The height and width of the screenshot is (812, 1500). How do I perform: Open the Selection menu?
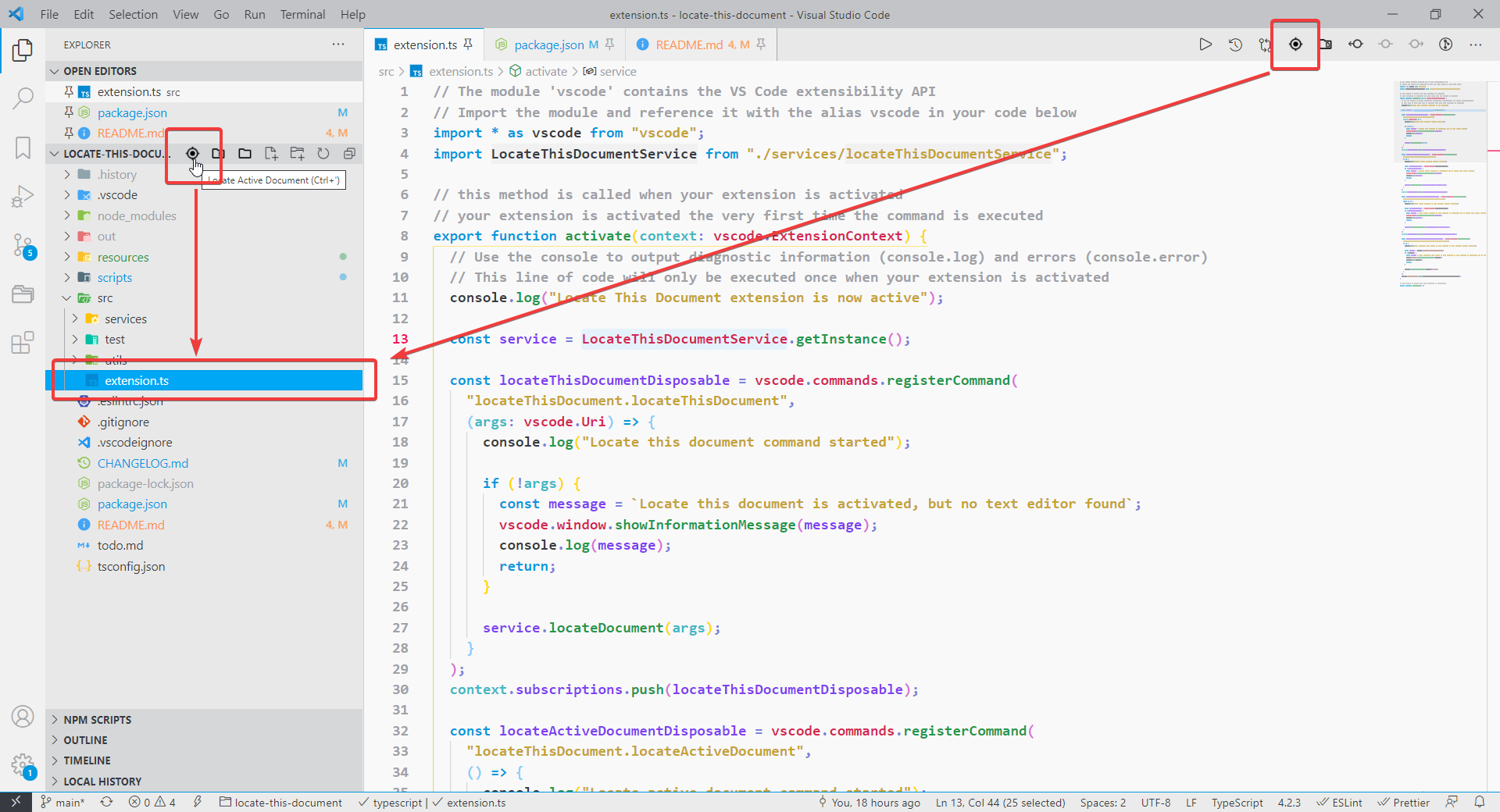click(x=133, y=14)
